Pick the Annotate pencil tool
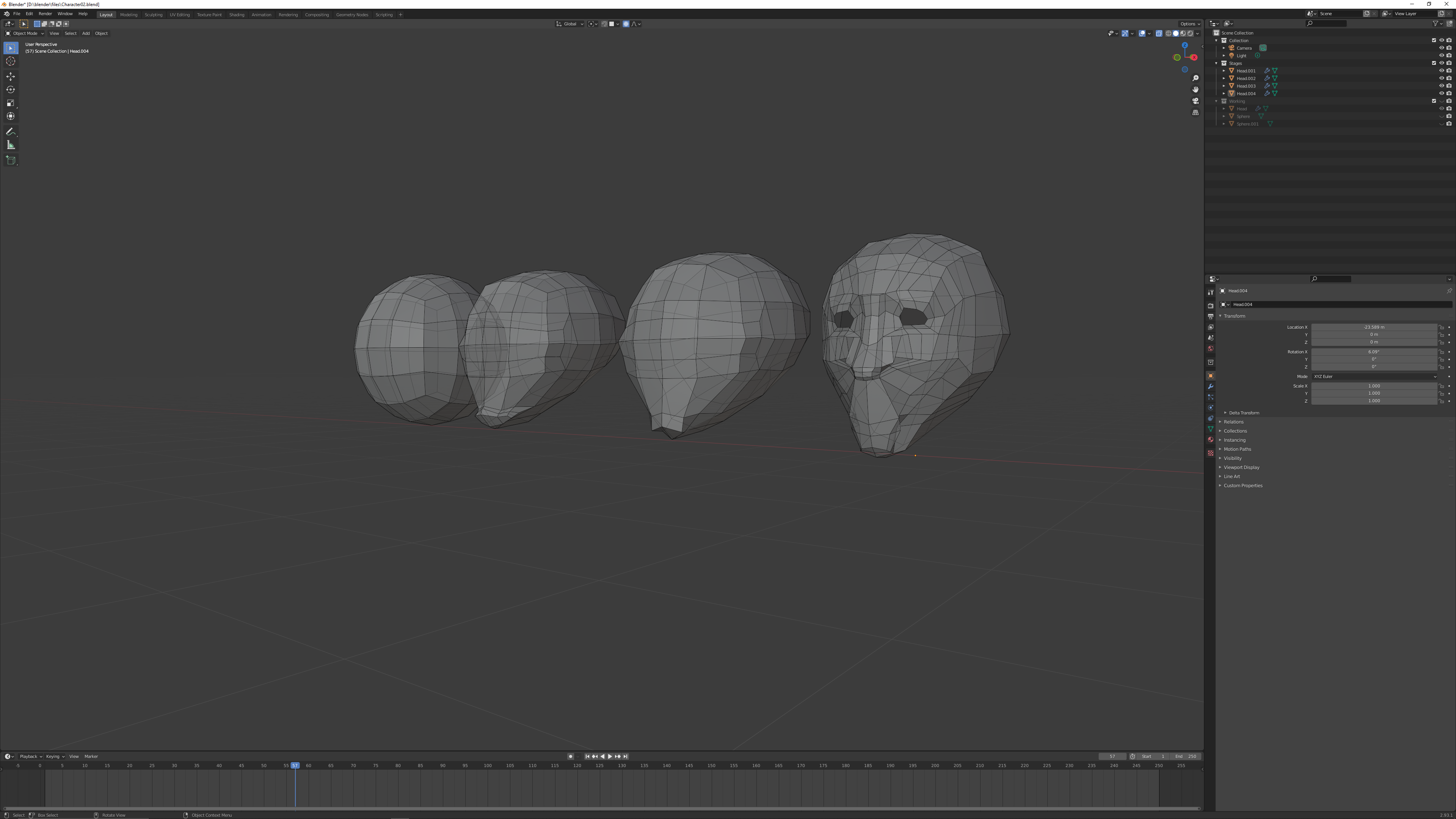Viewport: 1456px width, 819px height. pos(11,132)
